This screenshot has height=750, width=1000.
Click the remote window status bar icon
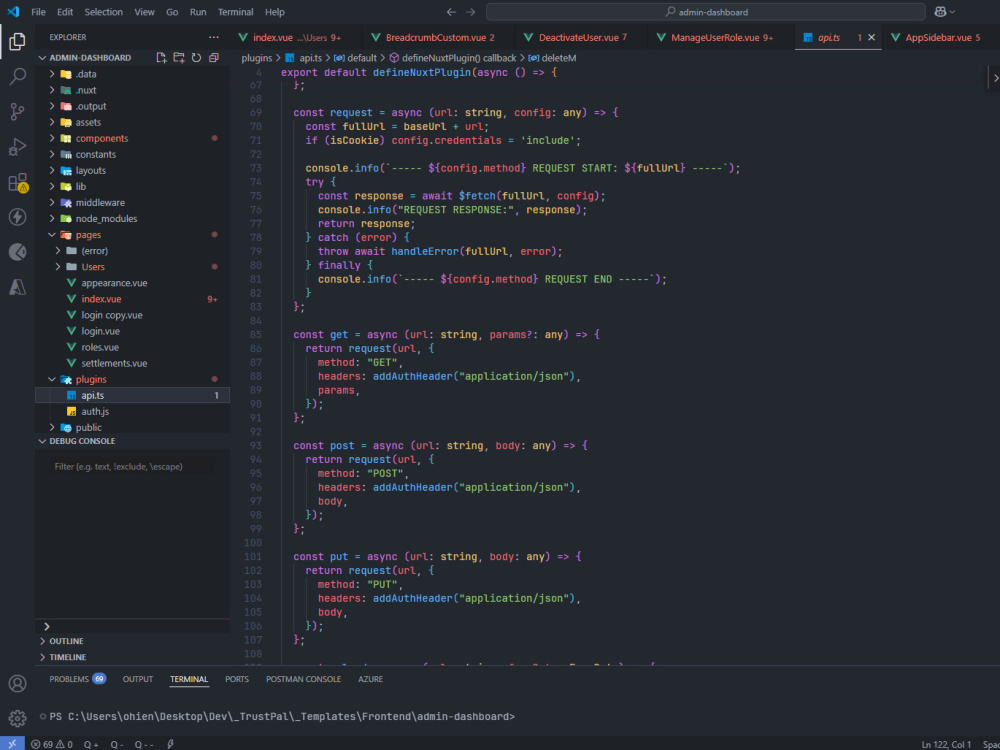tap(12, 744)
